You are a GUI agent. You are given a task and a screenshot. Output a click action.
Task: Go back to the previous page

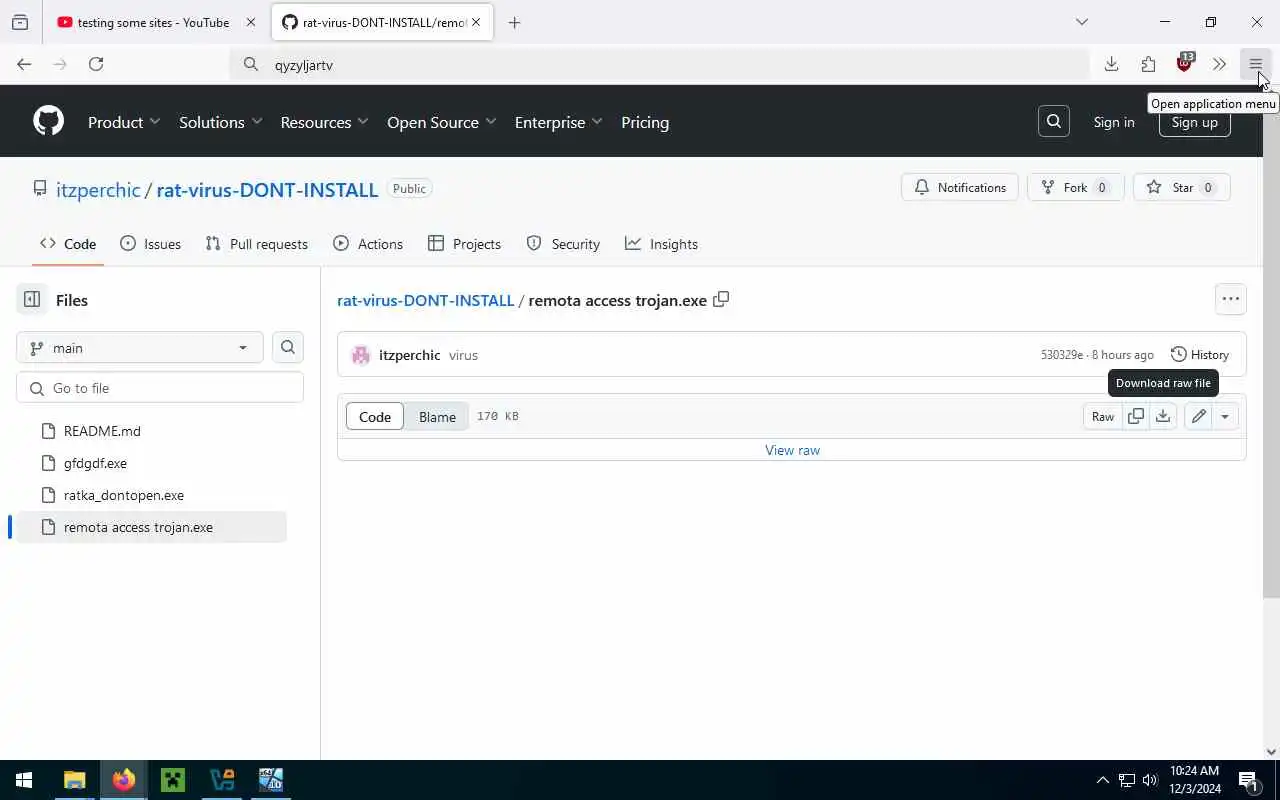pyautogui.click(x=24, y=64)
